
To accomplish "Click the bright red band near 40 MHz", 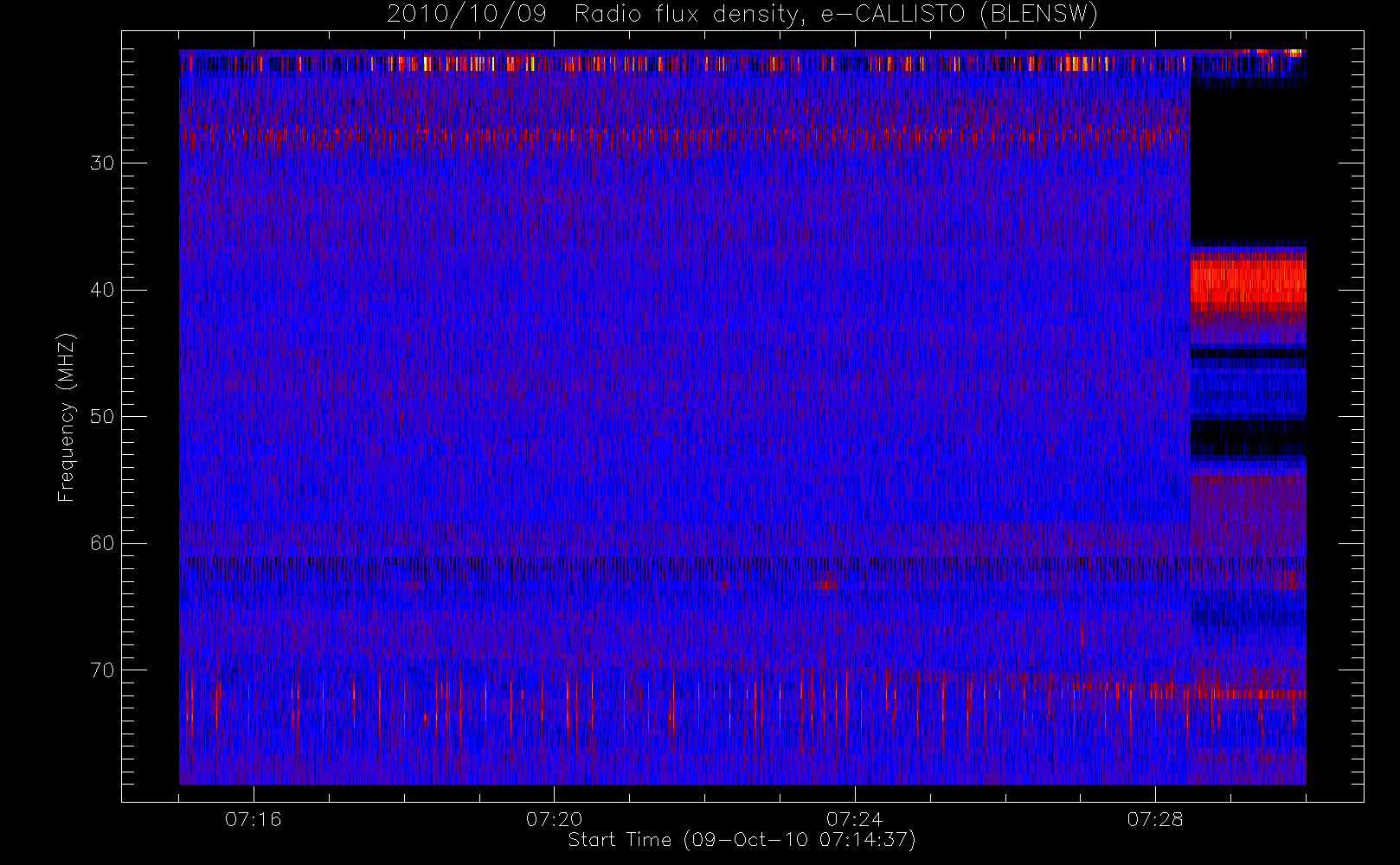I will pos(1248,281).
